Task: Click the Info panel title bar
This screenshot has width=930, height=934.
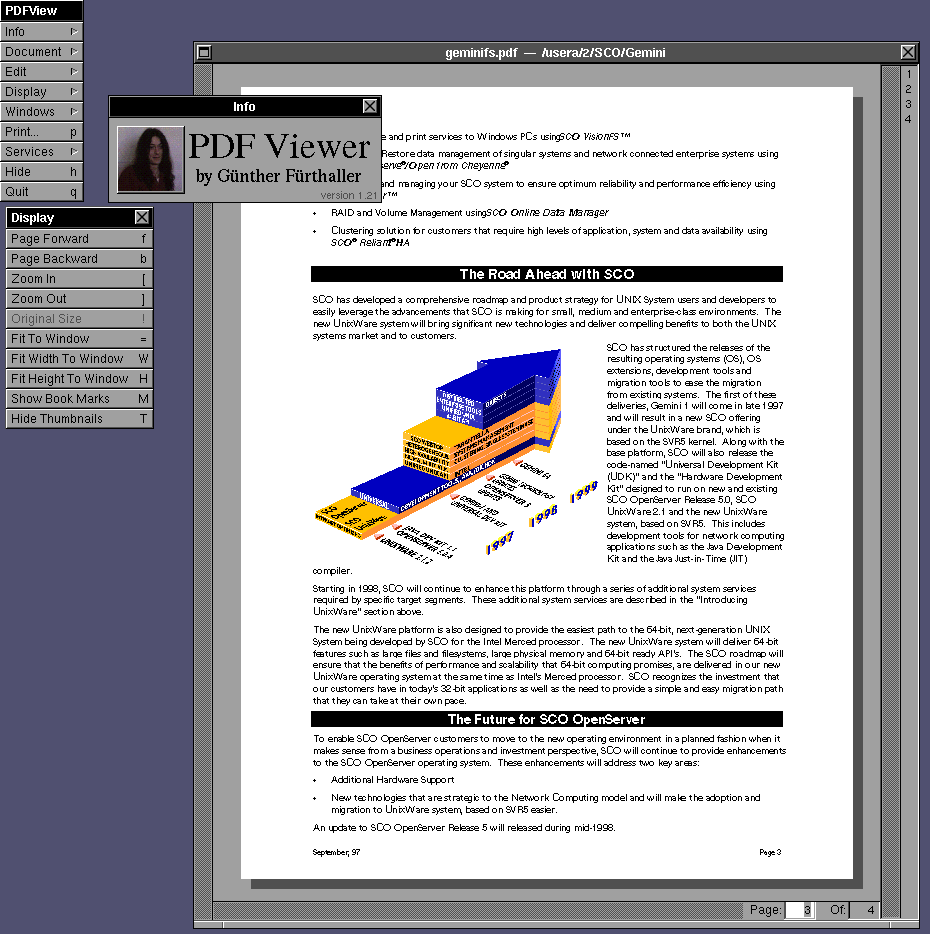Action: [244, 107]
